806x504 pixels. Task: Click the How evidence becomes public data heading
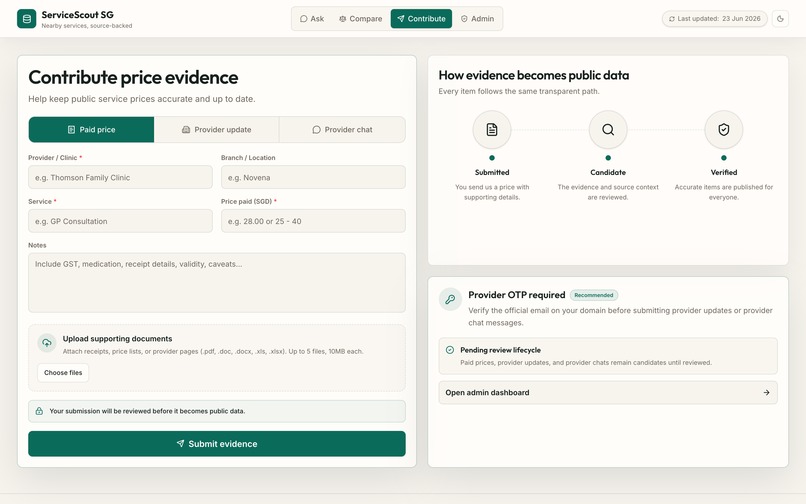coord(534,75)
